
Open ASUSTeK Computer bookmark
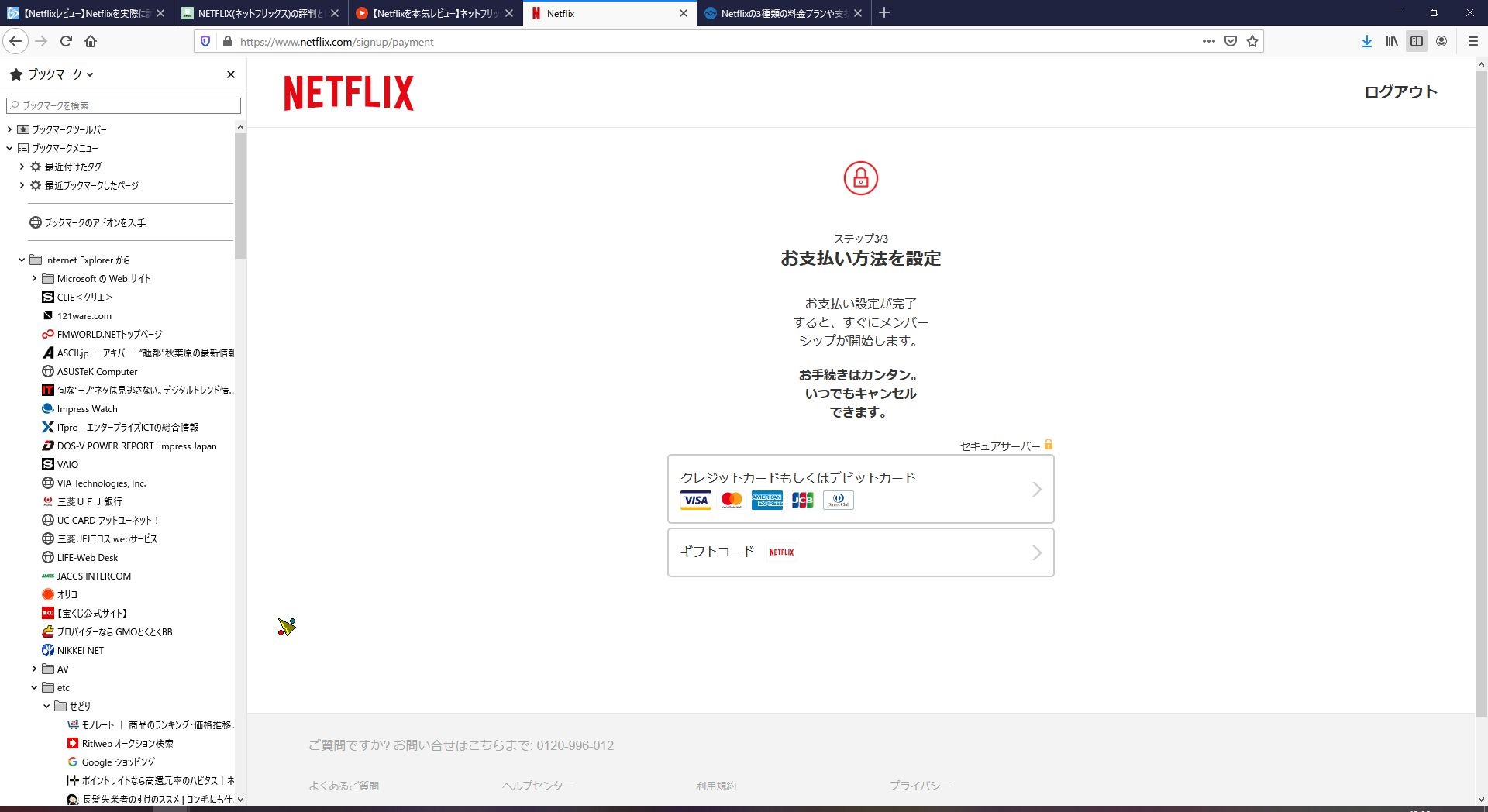coord(90,371)
